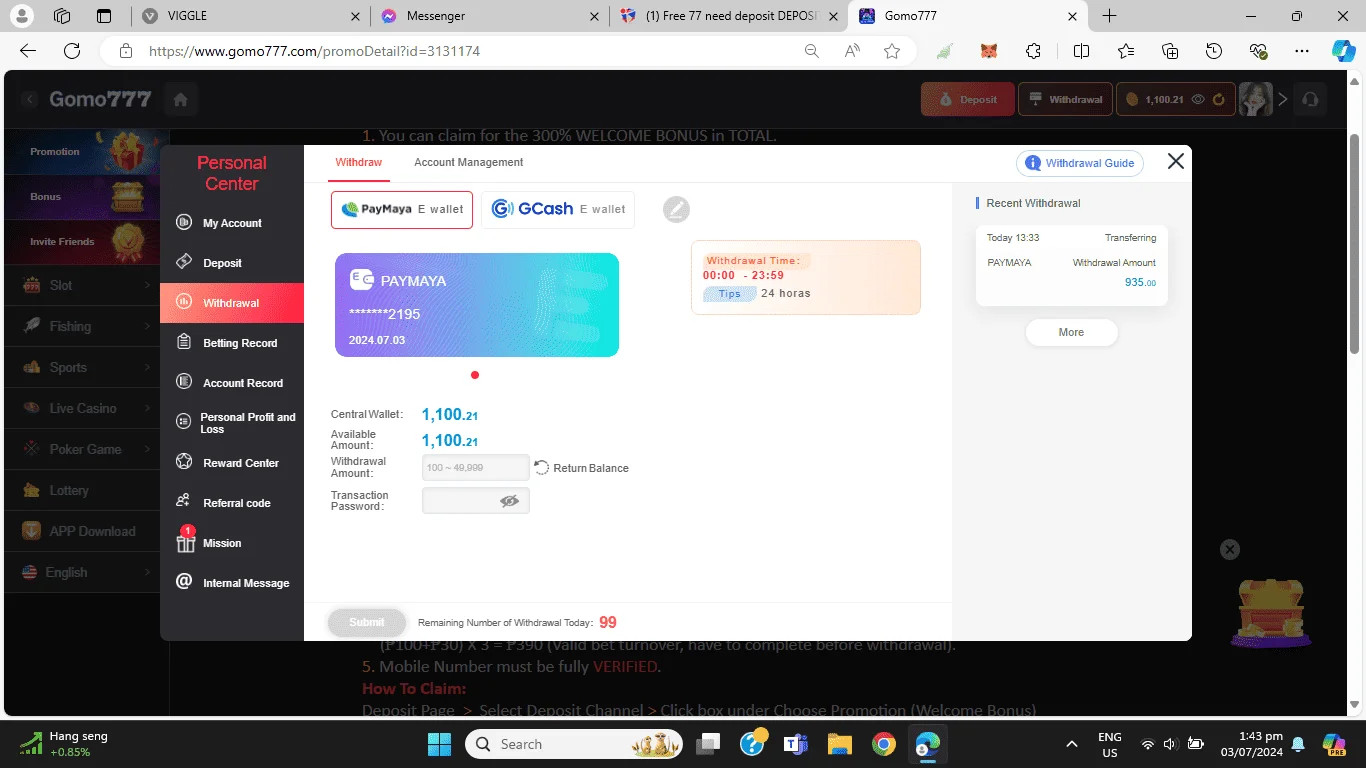The image size is (1366, 768).
Task: Open user avatar in header
Action: click(1256, 99)
